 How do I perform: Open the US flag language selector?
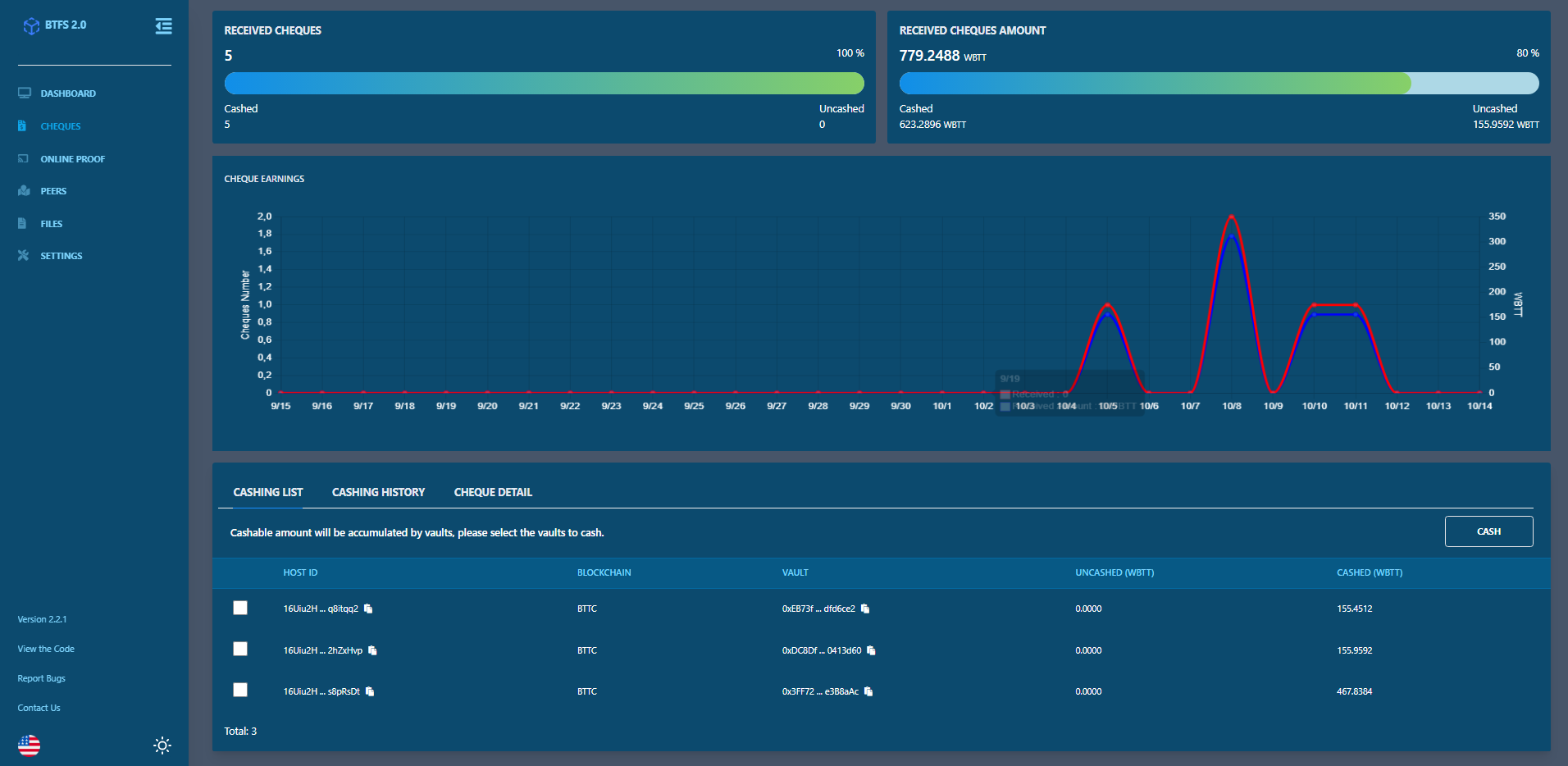(x=29, y=745)
